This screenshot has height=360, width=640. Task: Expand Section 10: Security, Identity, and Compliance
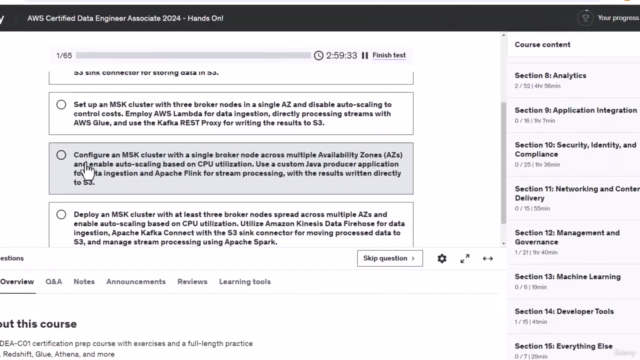(x=573, y=154)
